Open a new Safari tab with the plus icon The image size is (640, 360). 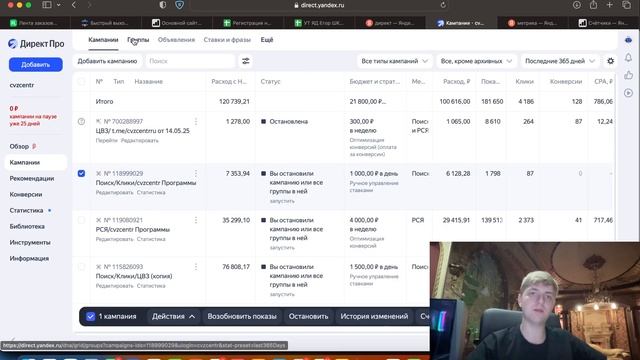click(609, 5)
